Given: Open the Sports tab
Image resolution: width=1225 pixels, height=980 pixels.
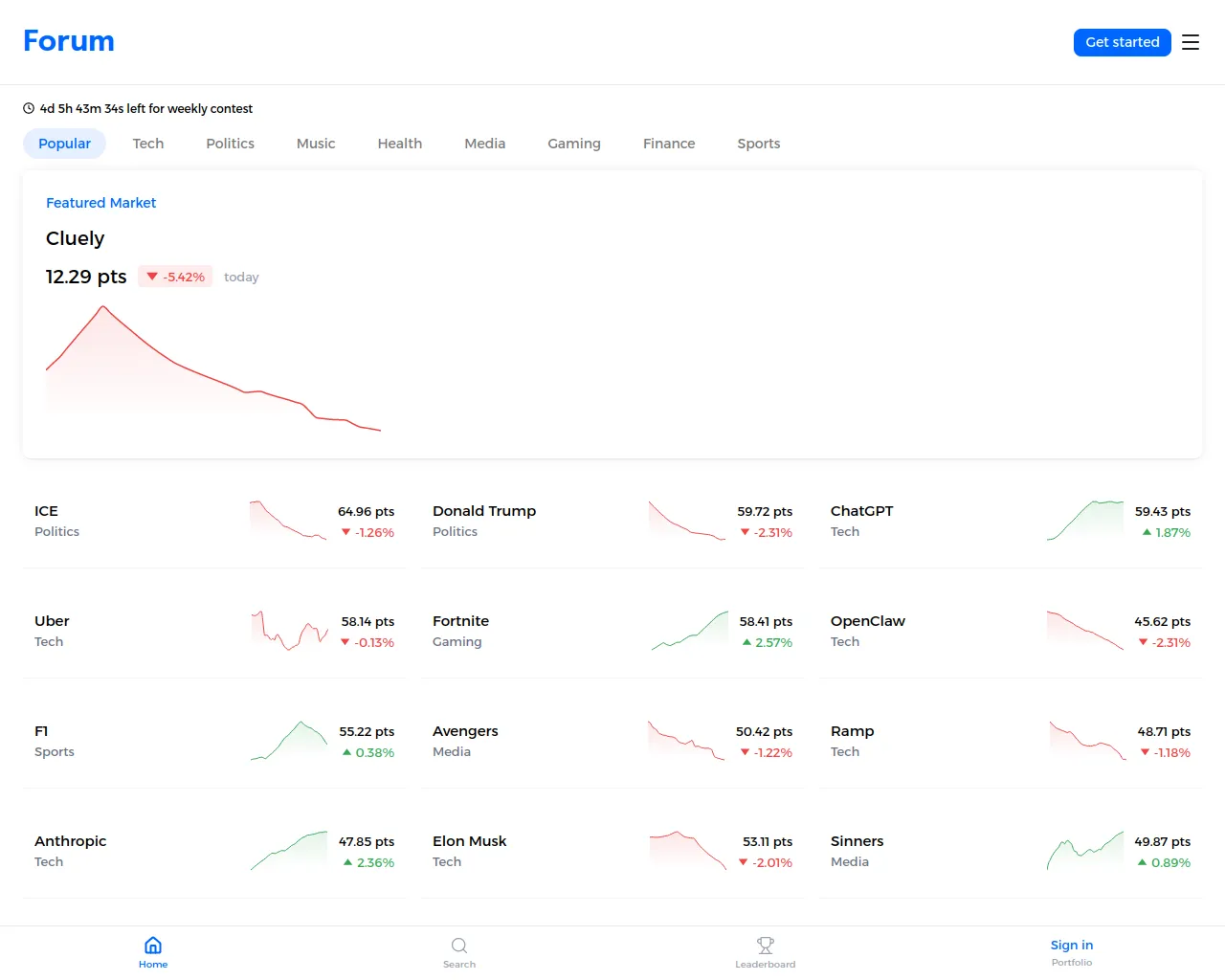Looking at the screenshot, I should tap(758, 144).
